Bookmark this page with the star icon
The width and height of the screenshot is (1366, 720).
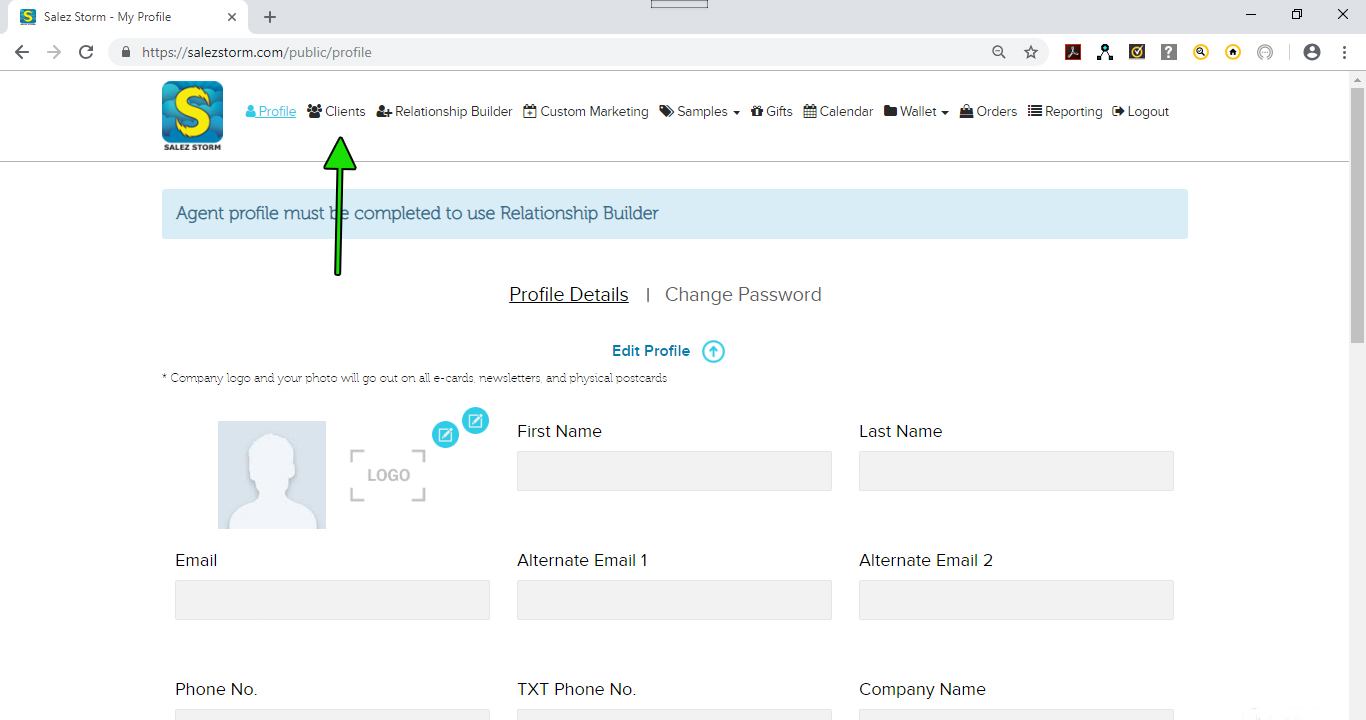[x=1031, y=52]
